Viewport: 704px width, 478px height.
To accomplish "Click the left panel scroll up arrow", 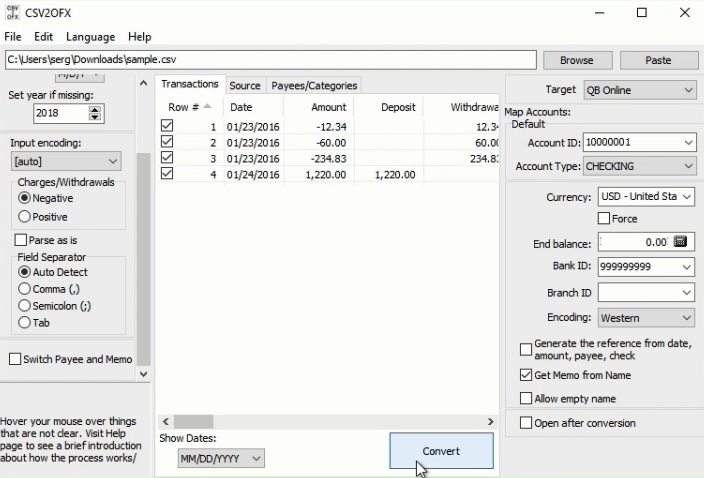I will [143, 83].
